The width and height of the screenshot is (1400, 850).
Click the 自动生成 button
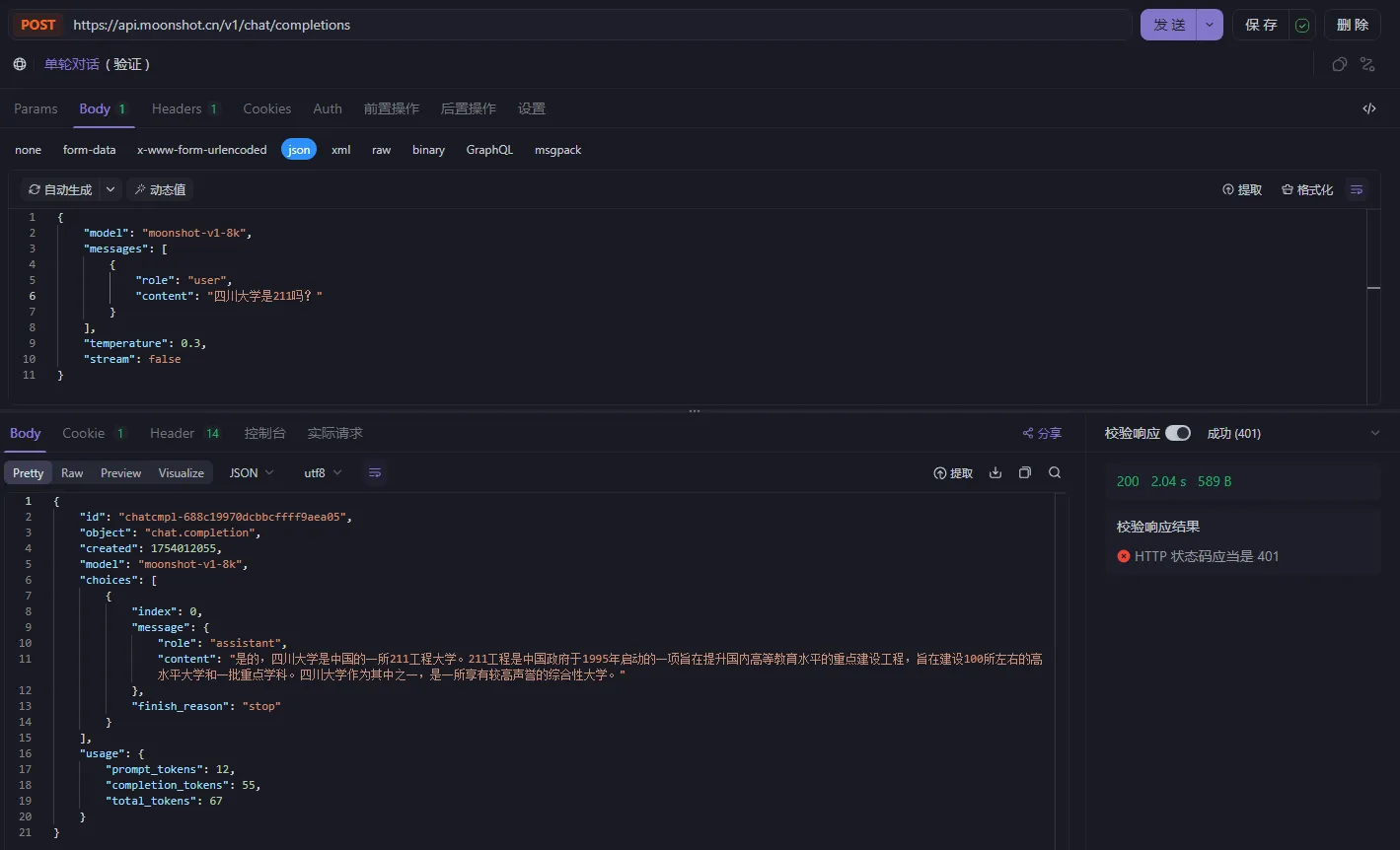point(60,189)
